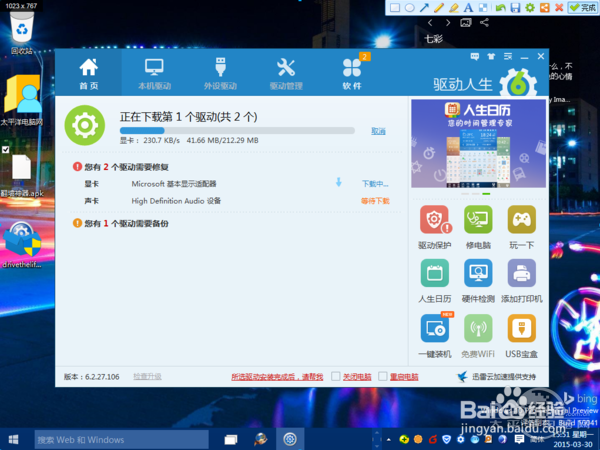Click the 下载中 status link for 显卡
Image resolution: width=600 pixels, height=450 pixels.
coord(375,184)
